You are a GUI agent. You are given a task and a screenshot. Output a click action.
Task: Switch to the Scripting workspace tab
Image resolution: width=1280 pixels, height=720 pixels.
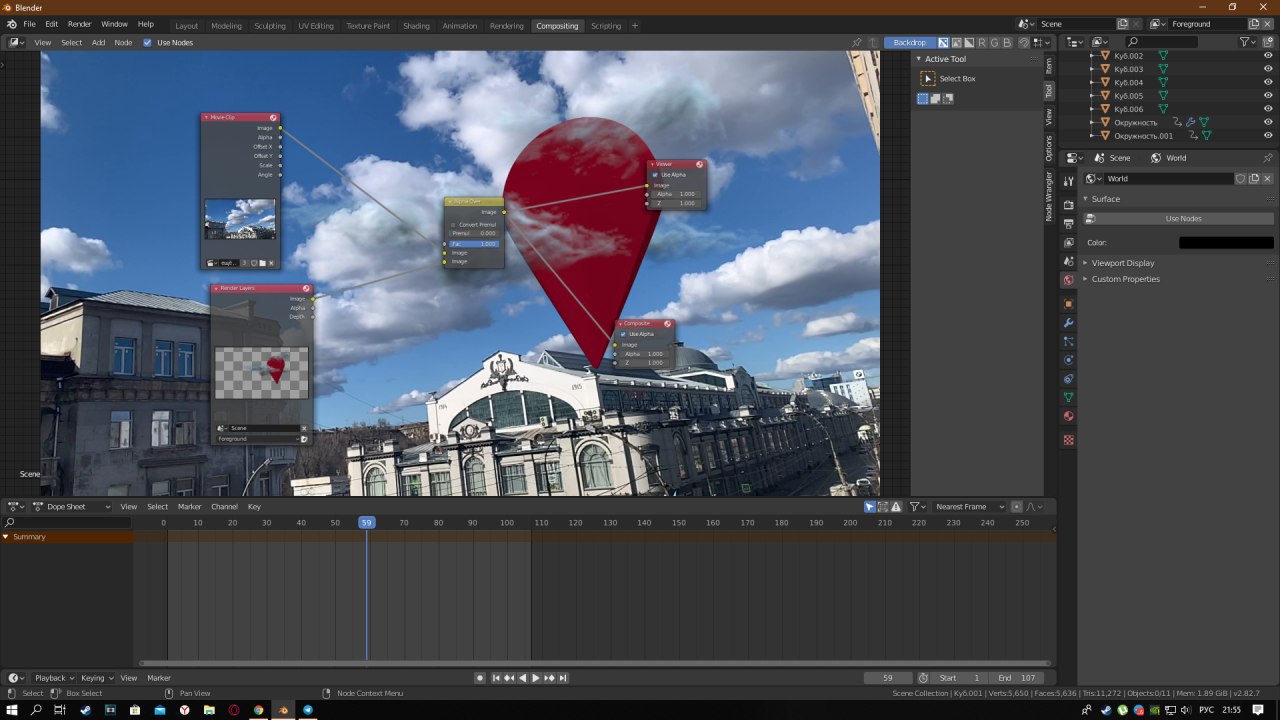605,25
